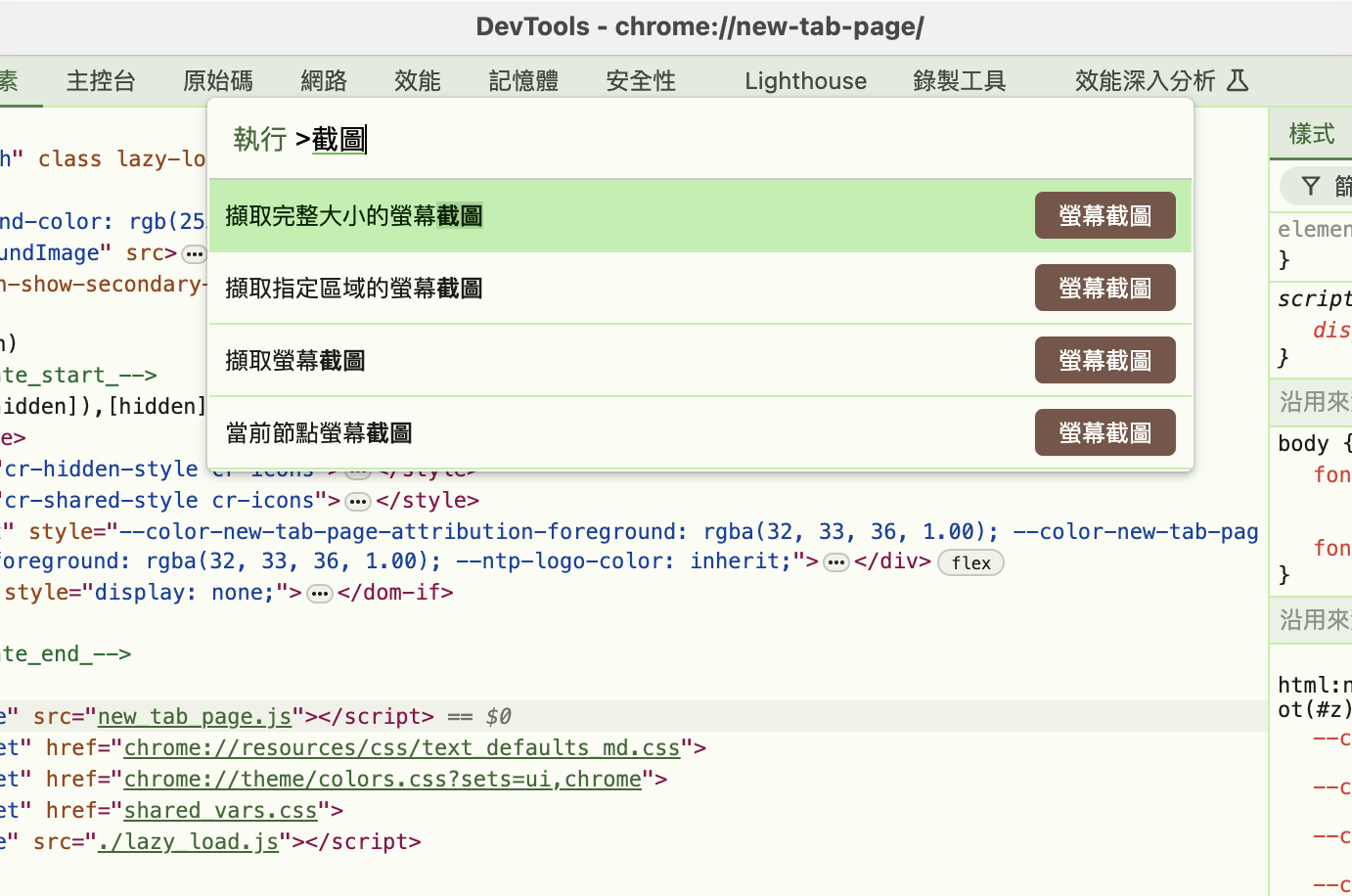This screenshot has width=1352, height=896.
Task: Open chrome://theme/colors.css link
Action: (x=383, y=779)
